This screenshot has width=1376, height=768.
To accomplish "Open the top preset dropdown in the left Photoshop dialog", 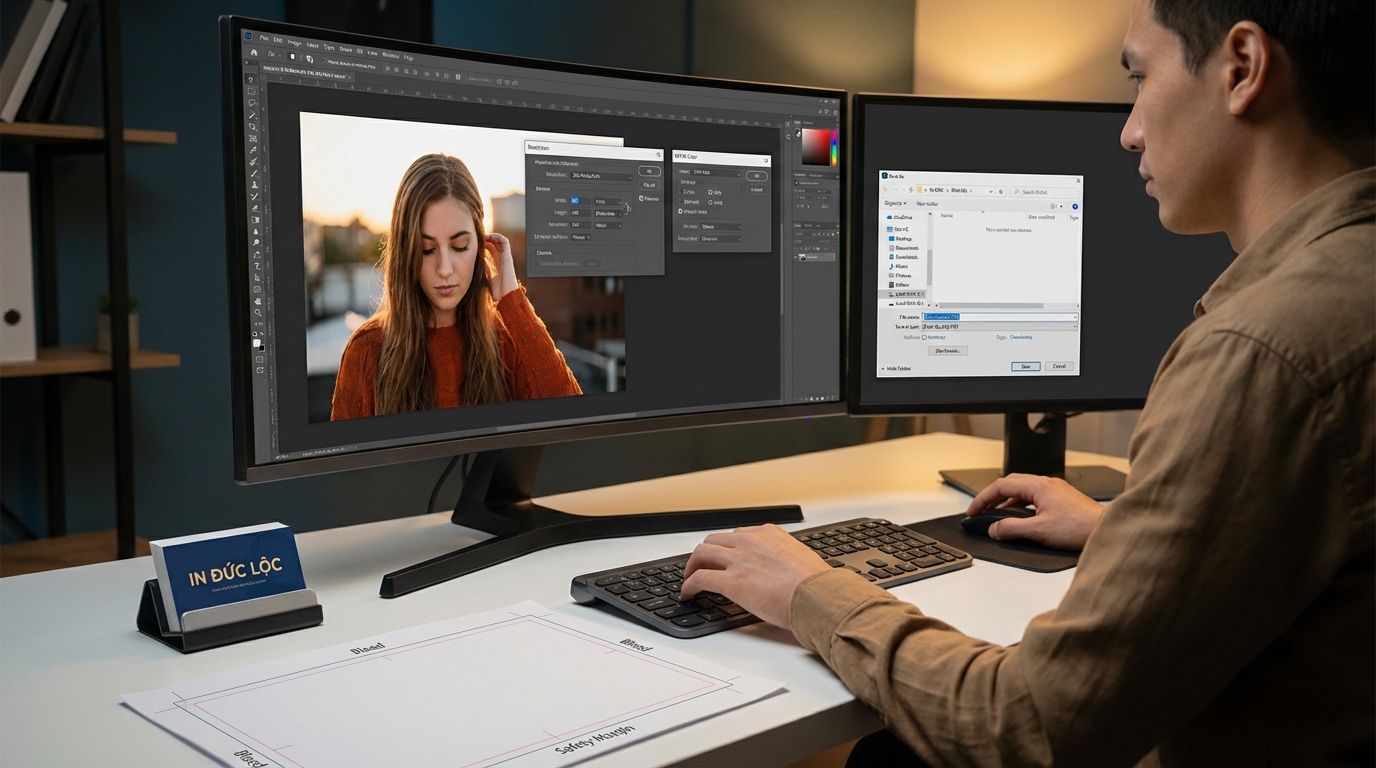I will tap(601, 176).
